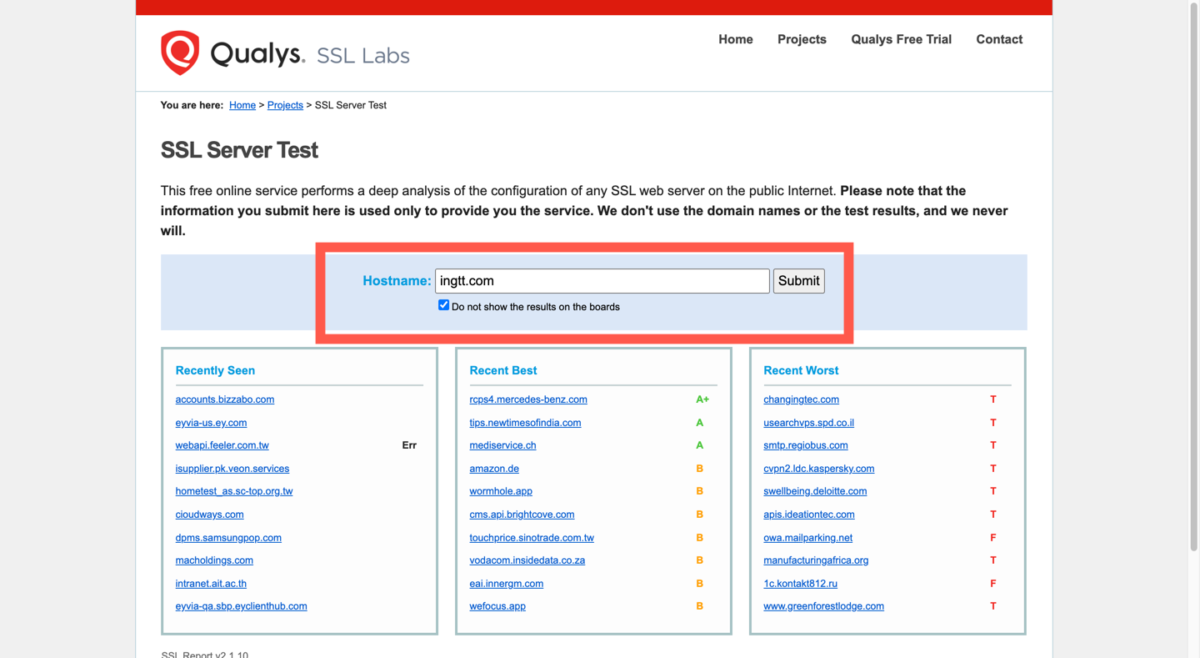Open swellbeing.deloitte.com link

[815, 491]
